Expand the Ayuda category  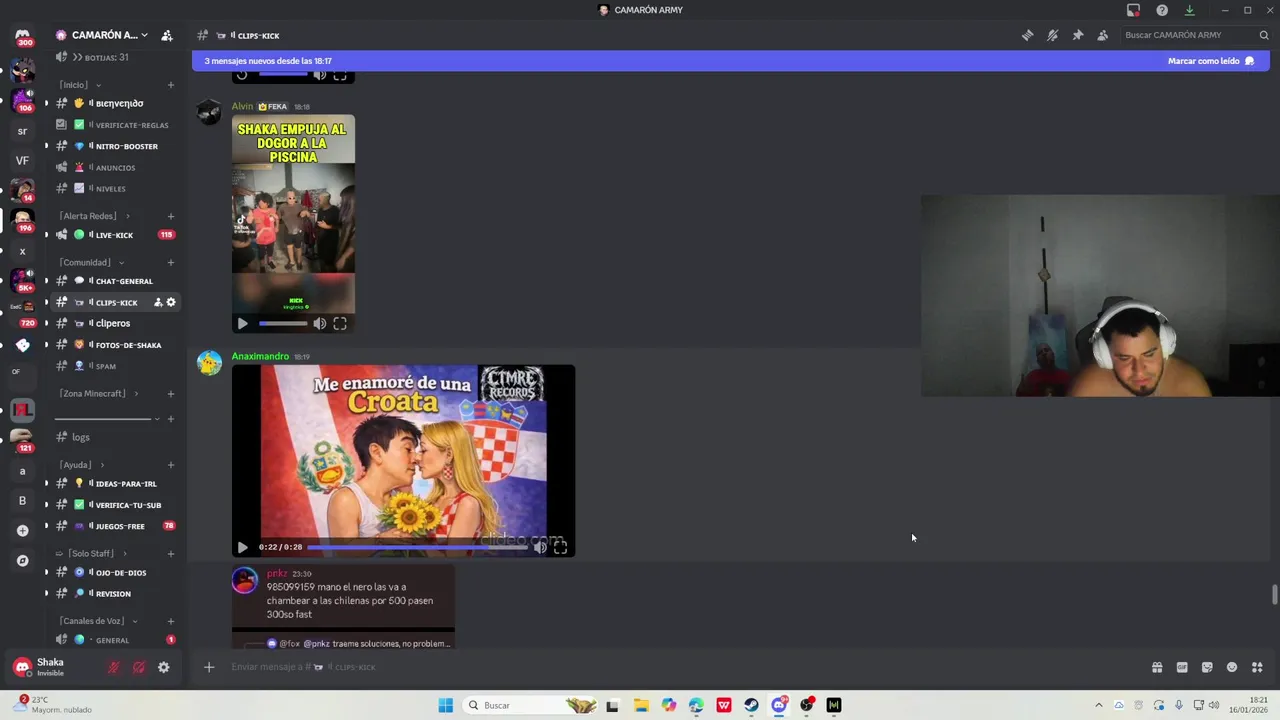tap(80, 465)
